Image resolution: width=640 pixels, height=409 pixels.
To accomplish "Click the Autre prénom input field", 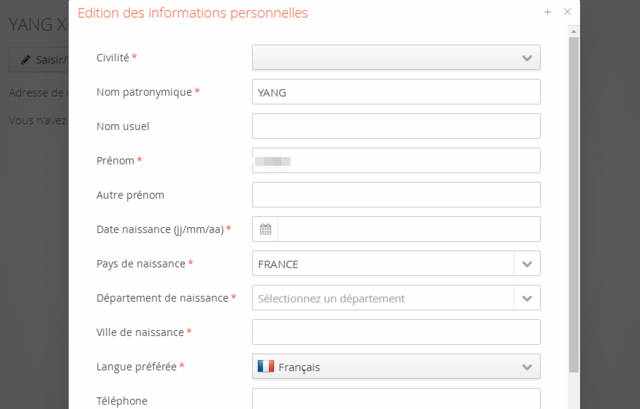I will pos(396,195).
